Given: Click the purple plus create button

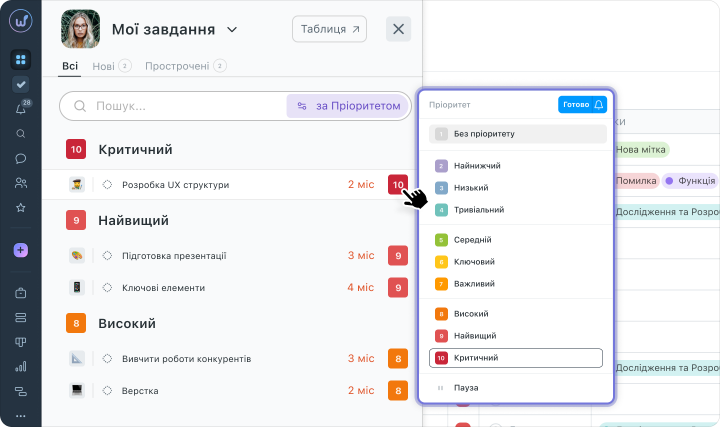Looking at the screenshot, I should [21, 250].
